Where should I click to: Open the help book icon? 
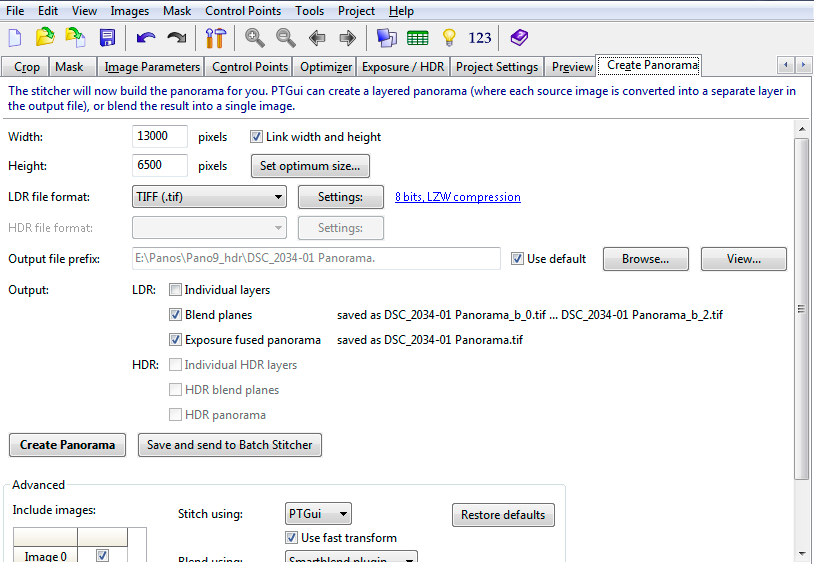tap(519, 38)
